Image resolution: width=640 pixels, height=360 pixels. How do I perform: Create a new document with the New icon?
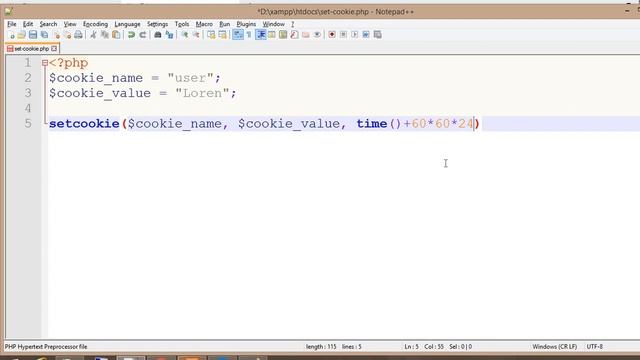[11, 35]
